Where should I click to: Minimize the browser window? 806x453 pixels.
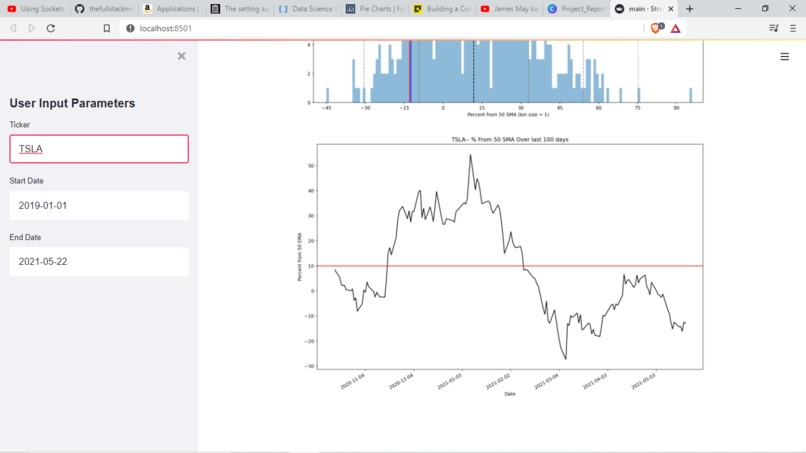(x=738, y=9)
